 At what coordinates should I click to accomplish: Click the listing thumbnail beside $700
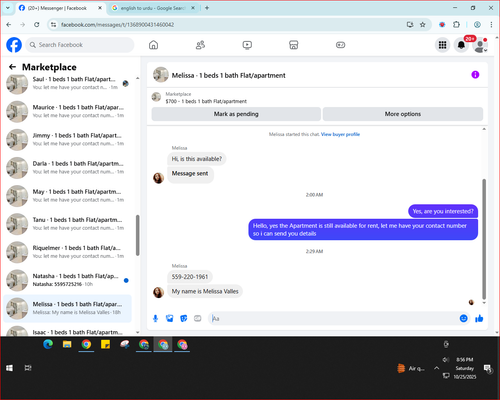coord(156,97)
